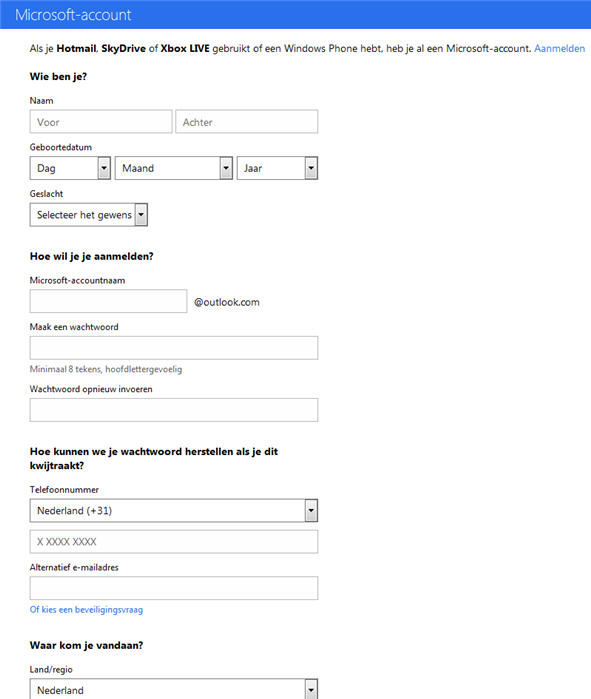591x699 pixels.
Task: Open the Dag birth day dropdown
Action: 70,168
